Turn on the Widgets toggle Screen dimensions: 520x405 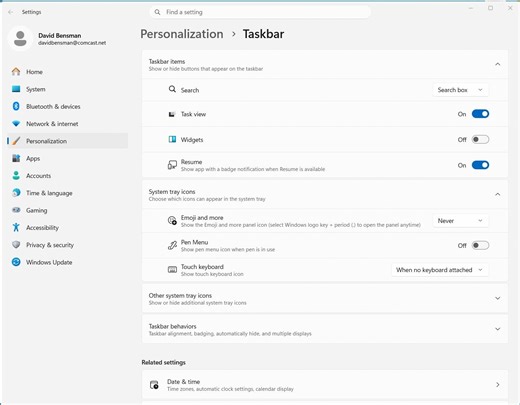(x=480, y=139)
